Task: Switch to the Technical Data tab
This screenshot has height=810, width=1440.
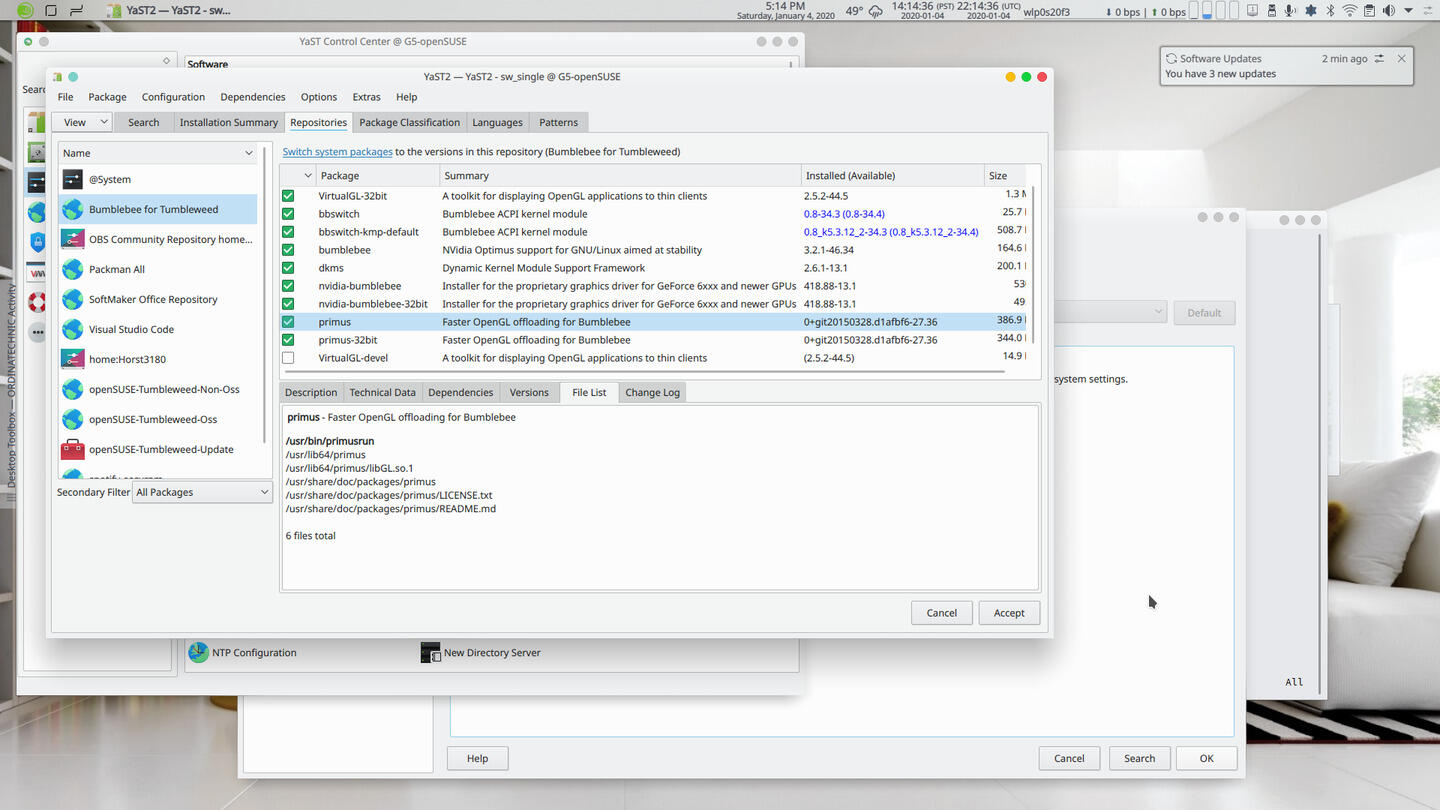Action: (382, 392)
